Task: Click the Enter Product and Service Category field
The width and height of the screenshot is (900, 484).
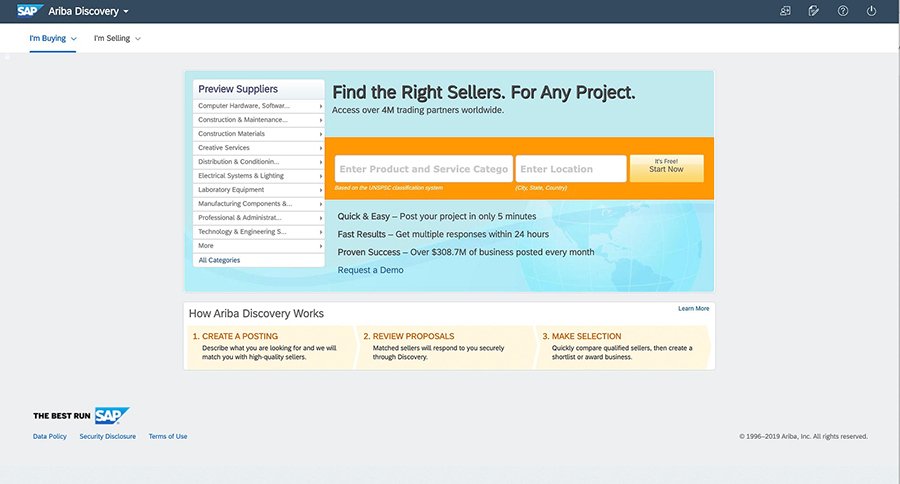Action: (x=424, y=169)
